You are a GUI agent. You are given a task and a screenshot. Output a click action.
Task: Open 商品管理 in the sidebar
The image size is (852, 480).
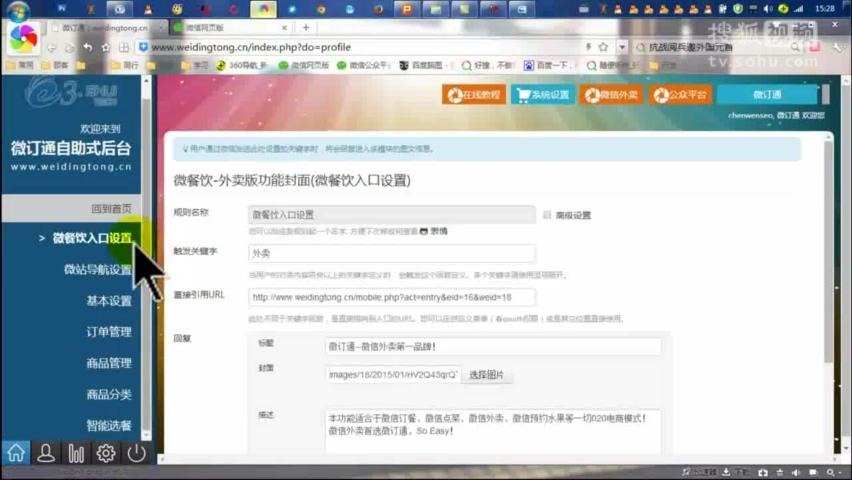(x=109, y=363)
